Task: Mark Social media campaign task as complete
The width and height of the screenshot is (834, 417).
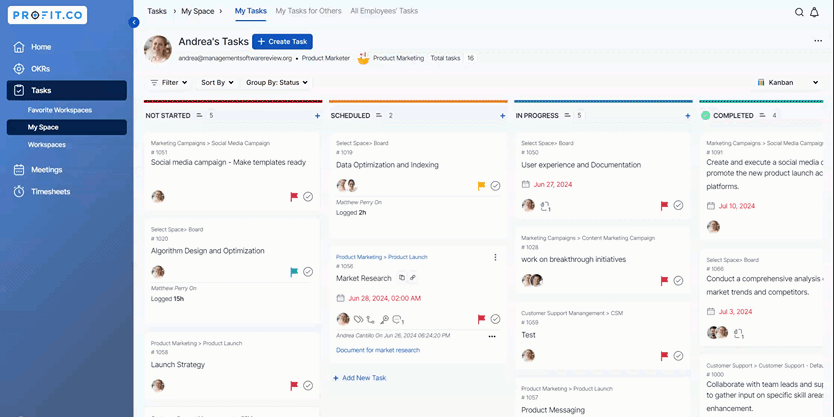Action: point(308,197)
